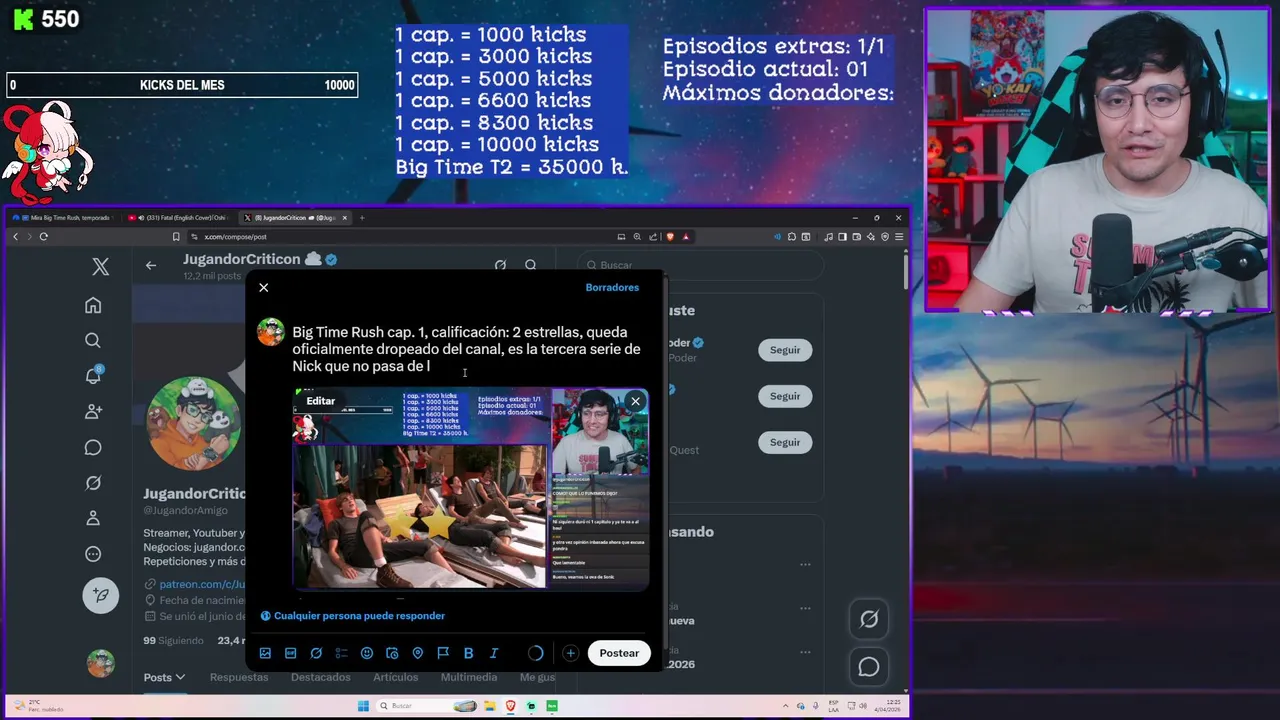
Task: Open Borradores drafts list
Action: (612, 288)
